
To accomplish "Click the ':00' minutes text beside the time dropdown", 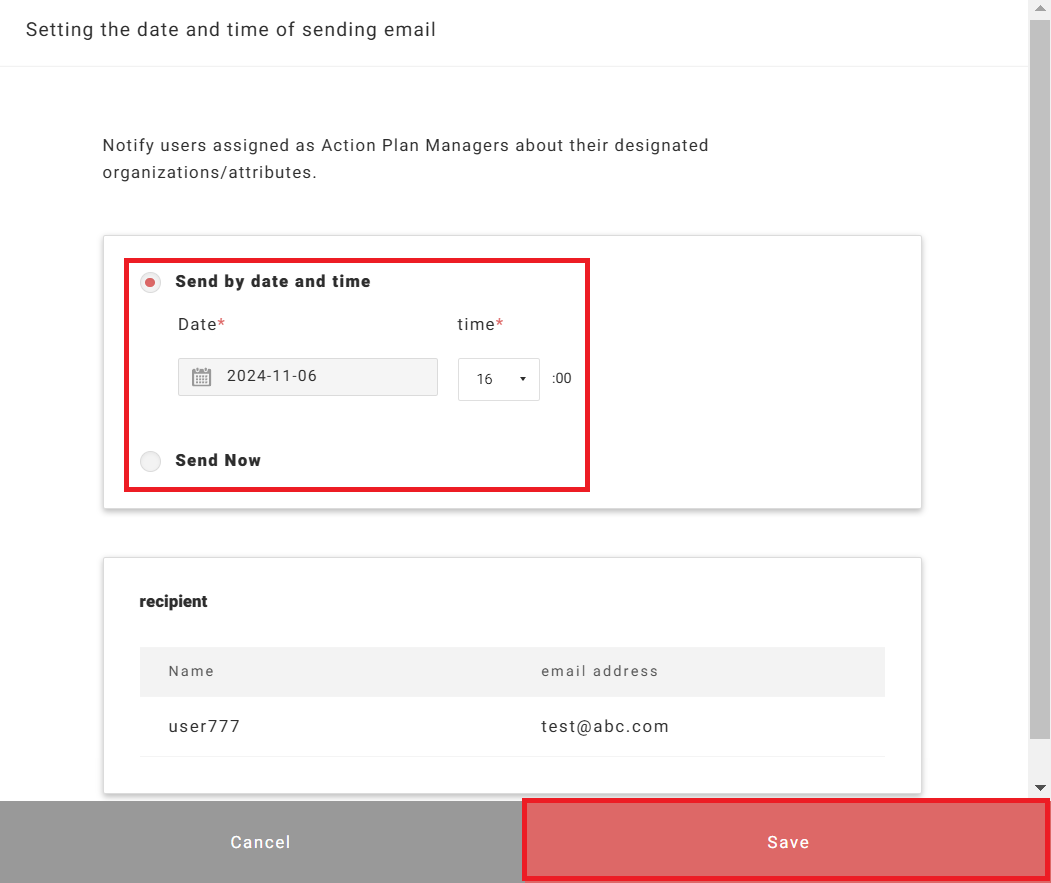I will point(562,379).
